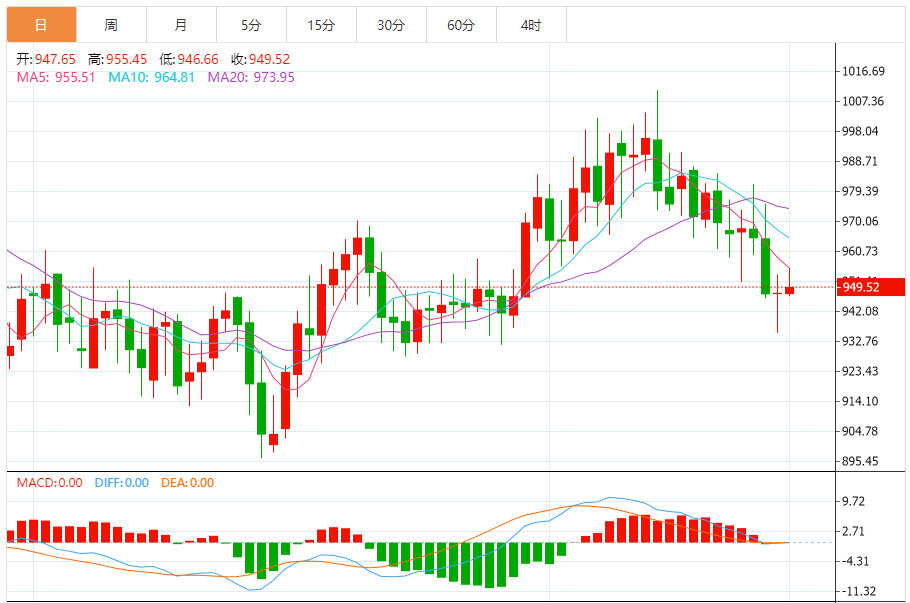Click the 932.76 price axis label
The image size is (910, 603).
[x=861, y=341]
